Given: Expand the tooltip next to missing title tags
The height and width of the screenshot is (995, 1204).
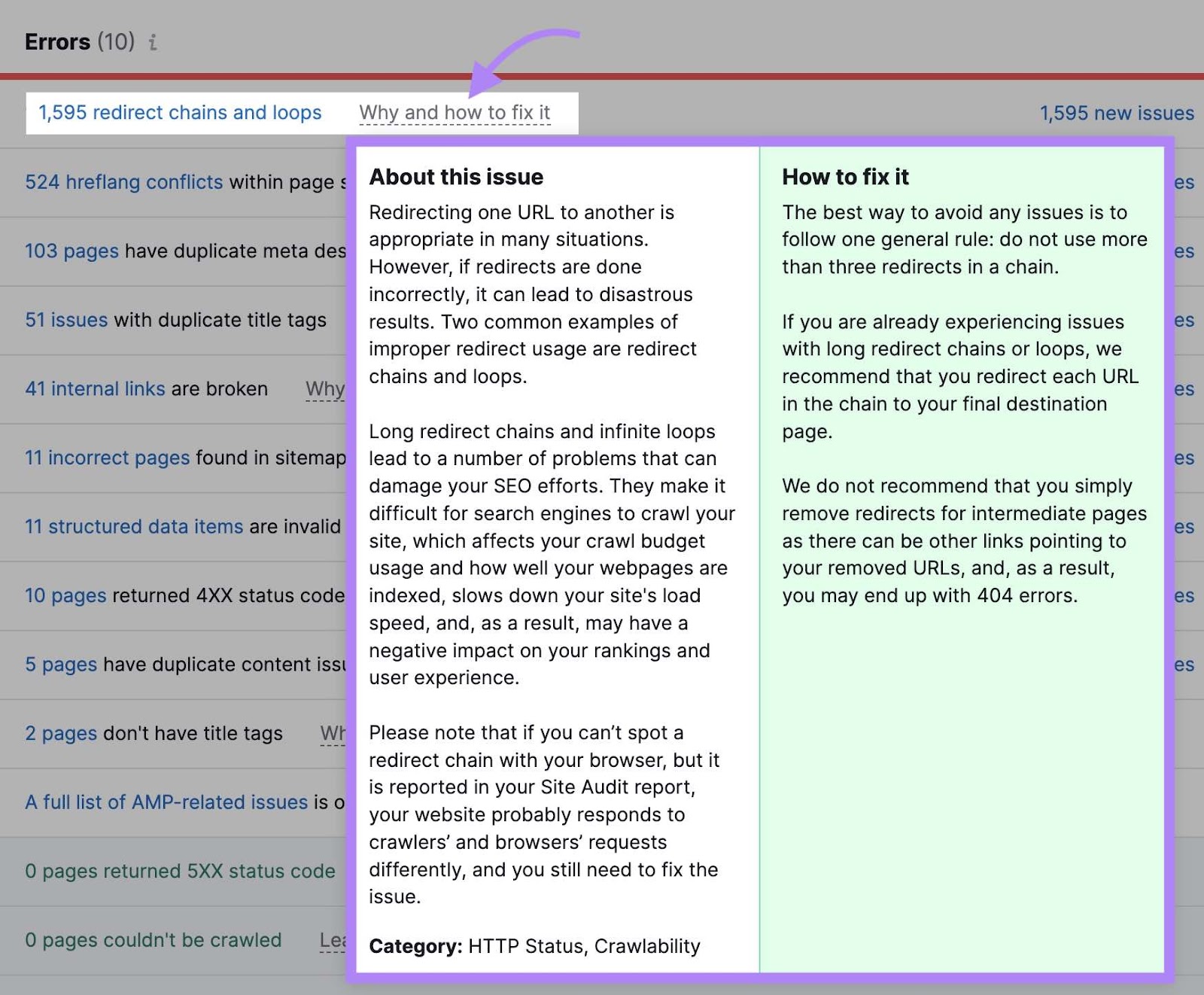Looking at the screenshot, I should point(331,733).
